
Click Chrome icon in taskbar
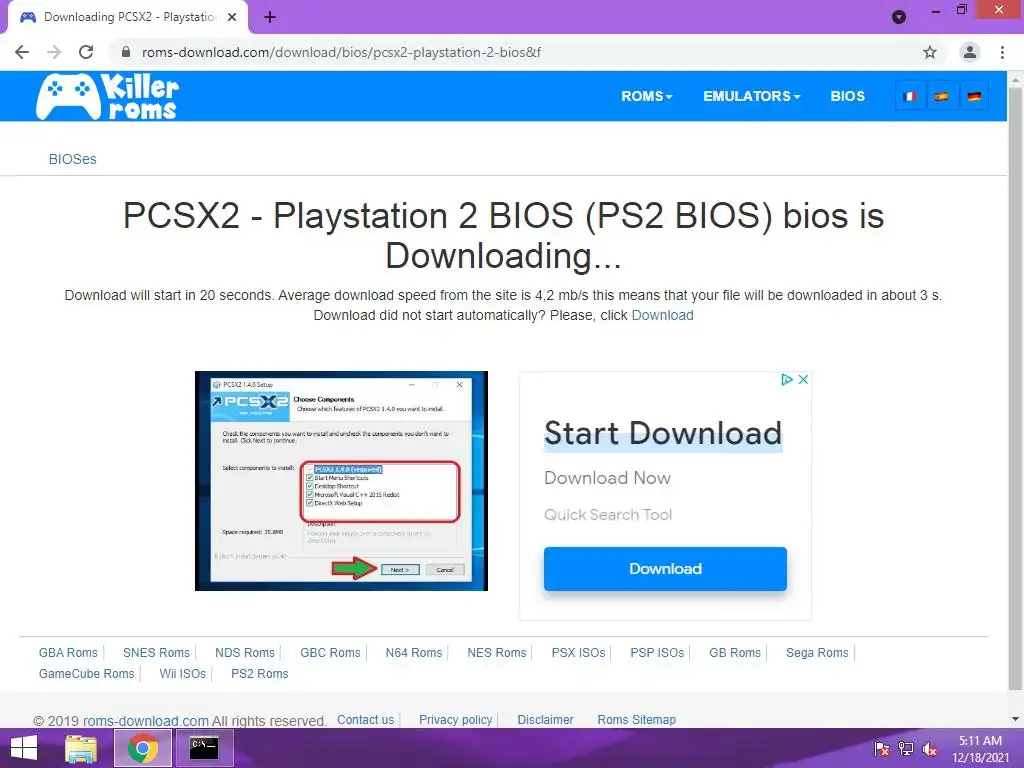pos(143,748)
